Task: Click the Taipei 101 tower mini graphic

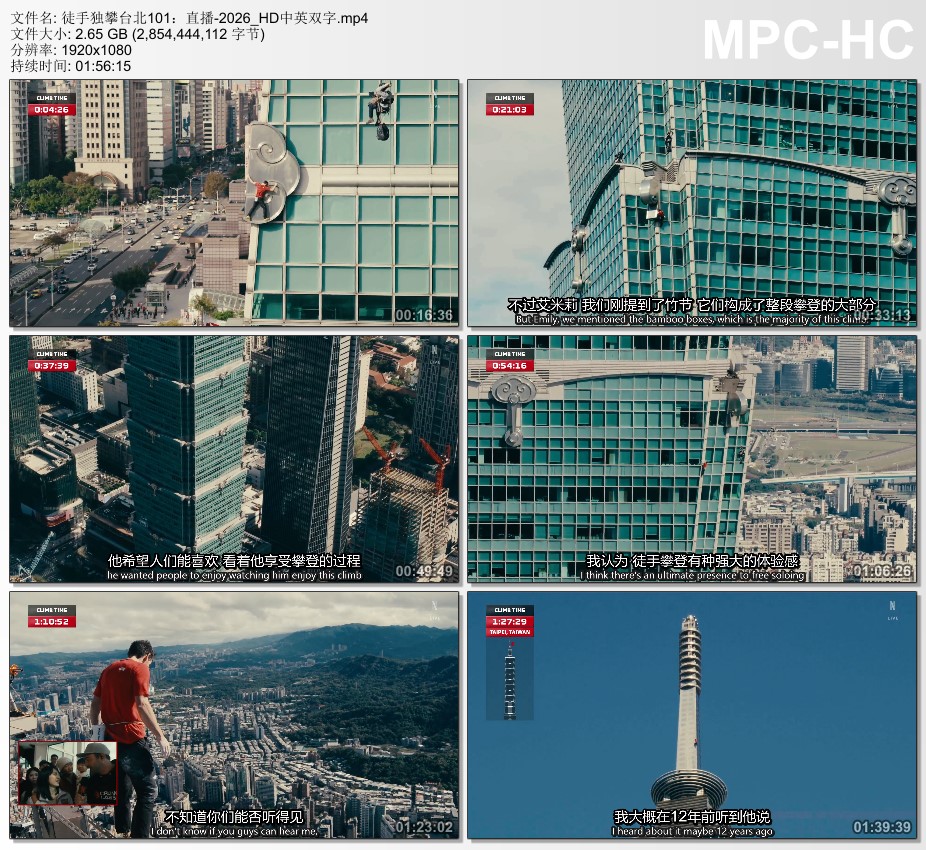Action: (510, 680)
